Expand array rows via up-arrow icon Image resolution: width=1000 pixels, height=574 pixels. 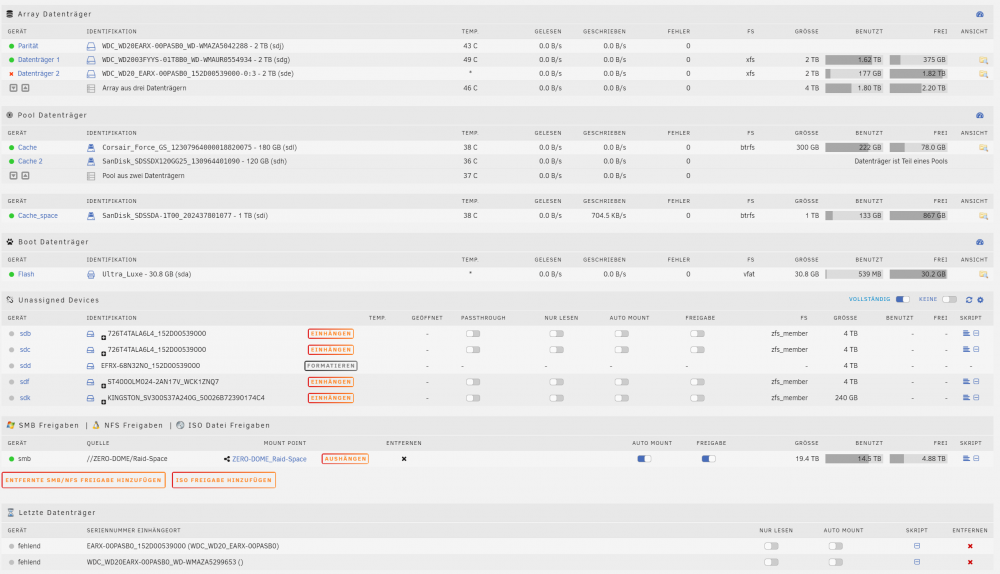[26, 88]
